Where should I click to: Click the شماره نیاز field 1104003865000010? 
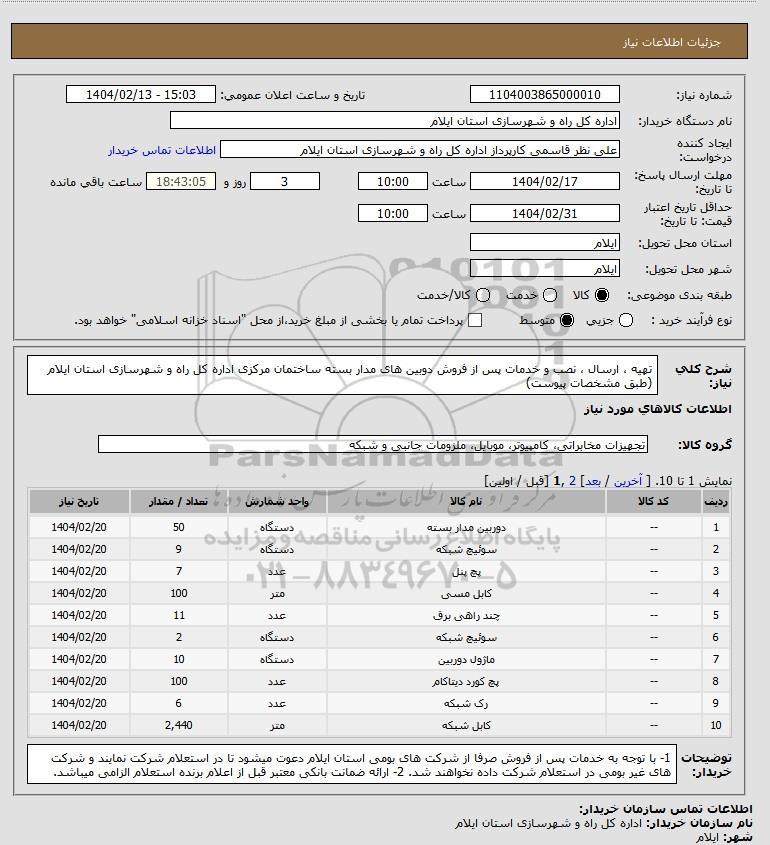545,94
